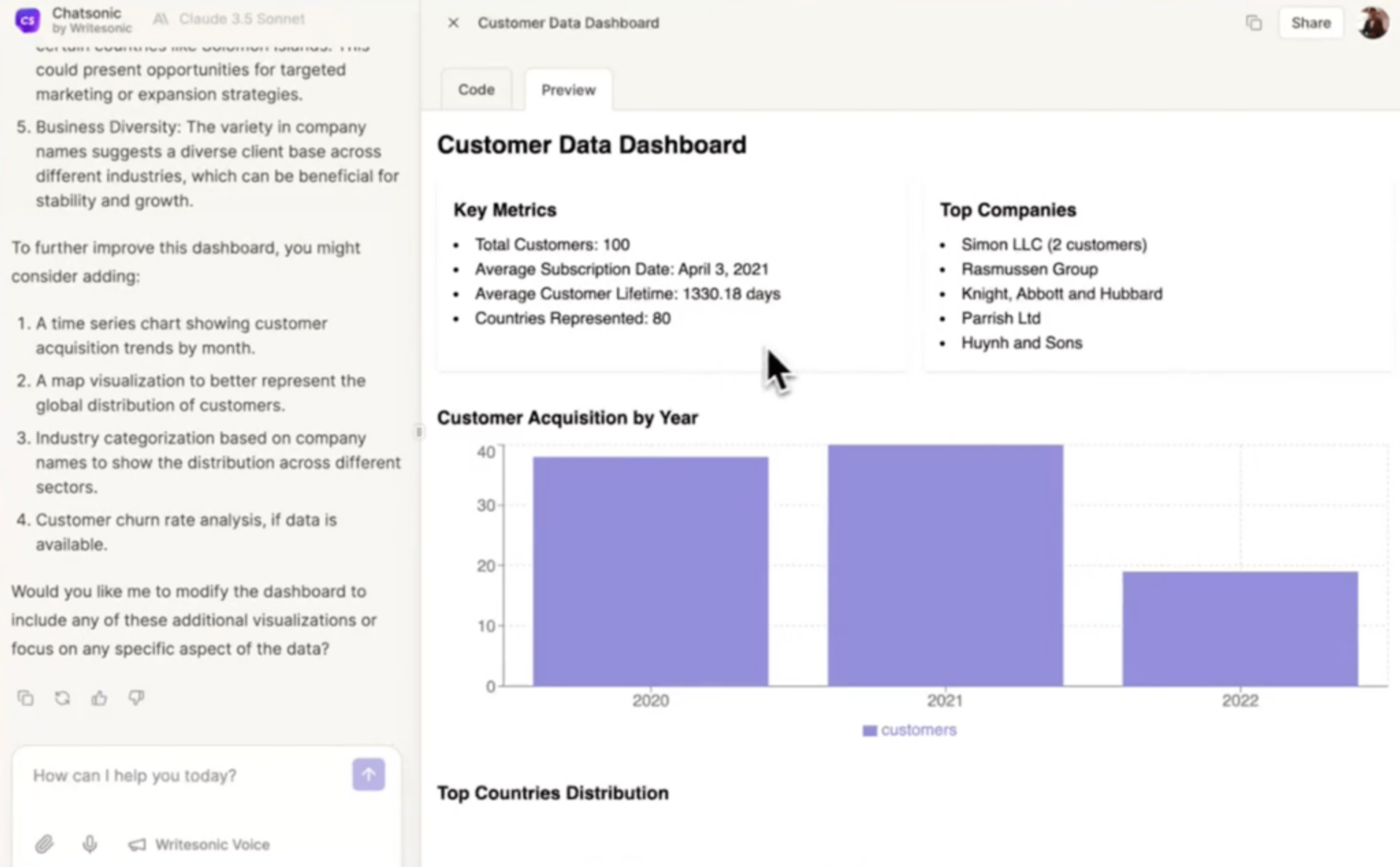Click the 'Top Countries Distribution' heading
The image size is (1400, 867).
(x=553, y=793)
